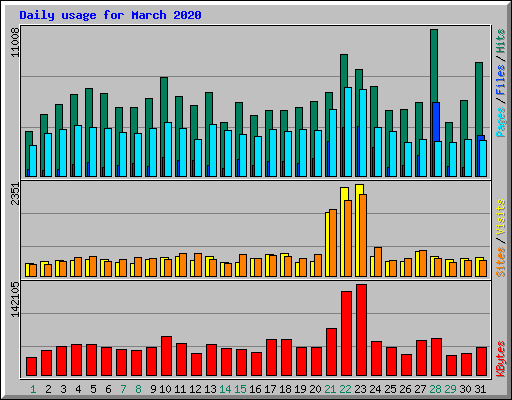Viewport: 512px width, 400px height.
Task: Select the day 19 label on the x-axis
Action: 300,389
